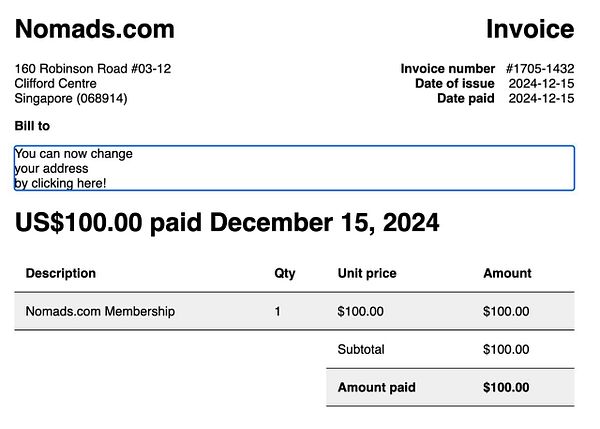Click the 'You can now change' line
This screenshot has height=429, width=600.
click(x=73, y=154)
